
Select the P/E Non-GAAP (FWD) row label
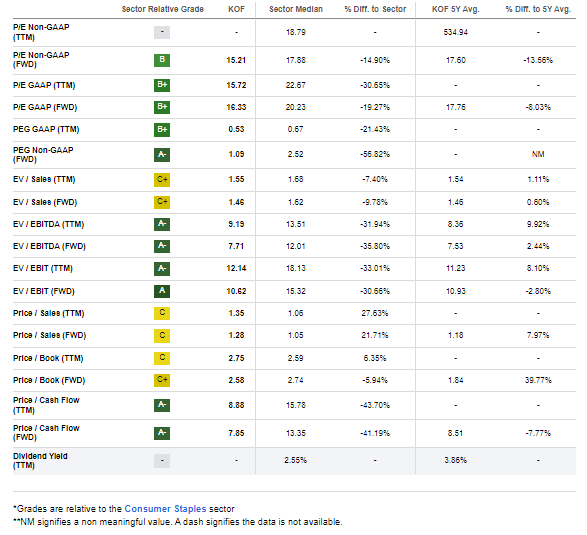coord(41,60)
